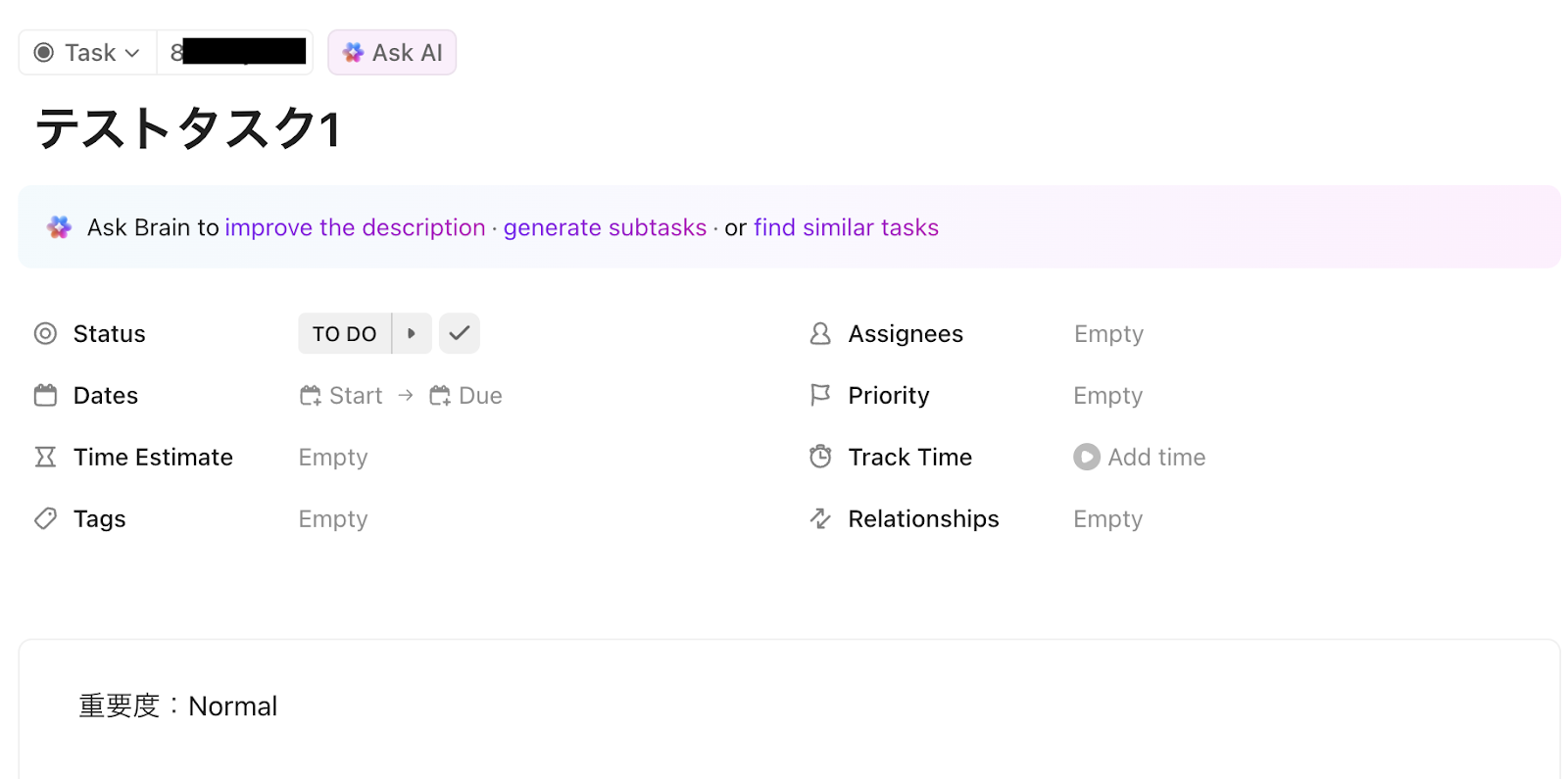Open the TO DO status dropdown
This screenshot has width=1568, height=779.
344,334
